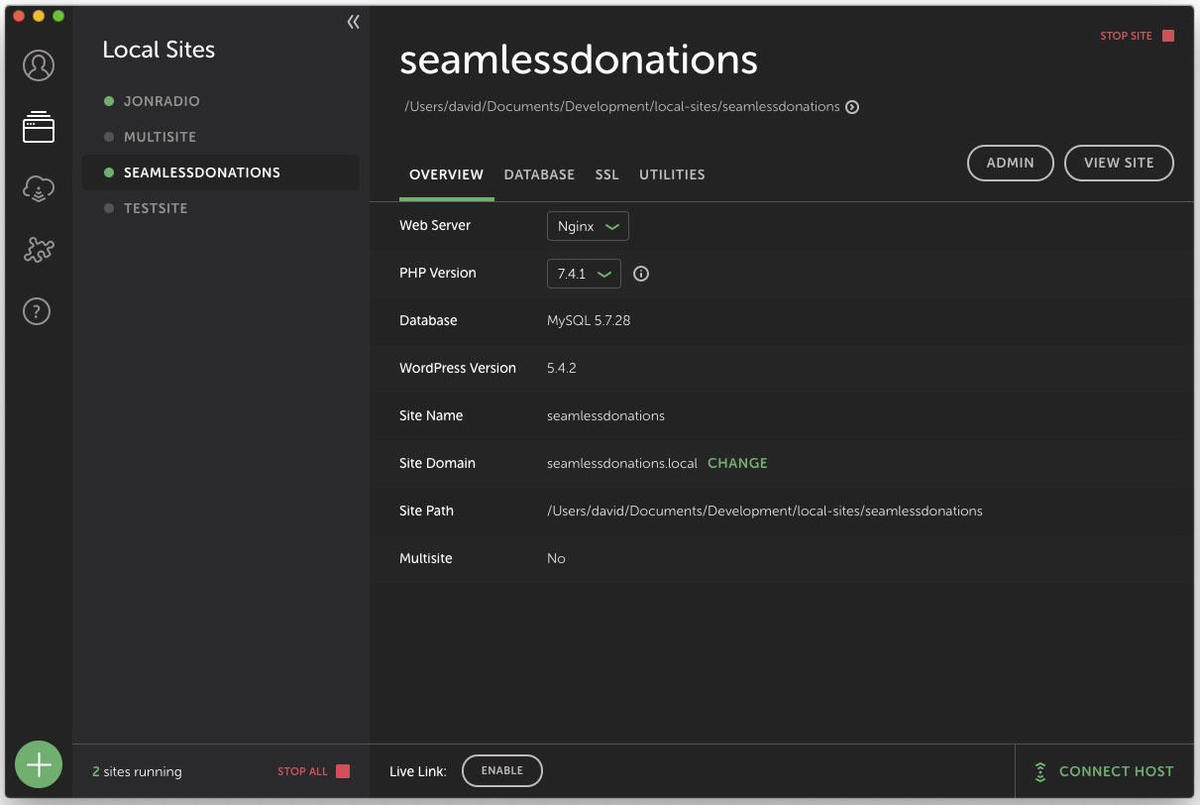This screenshot has width=1200, height=805.
Task: Select the JONRADIO site in list
Action: click(161, 101)
